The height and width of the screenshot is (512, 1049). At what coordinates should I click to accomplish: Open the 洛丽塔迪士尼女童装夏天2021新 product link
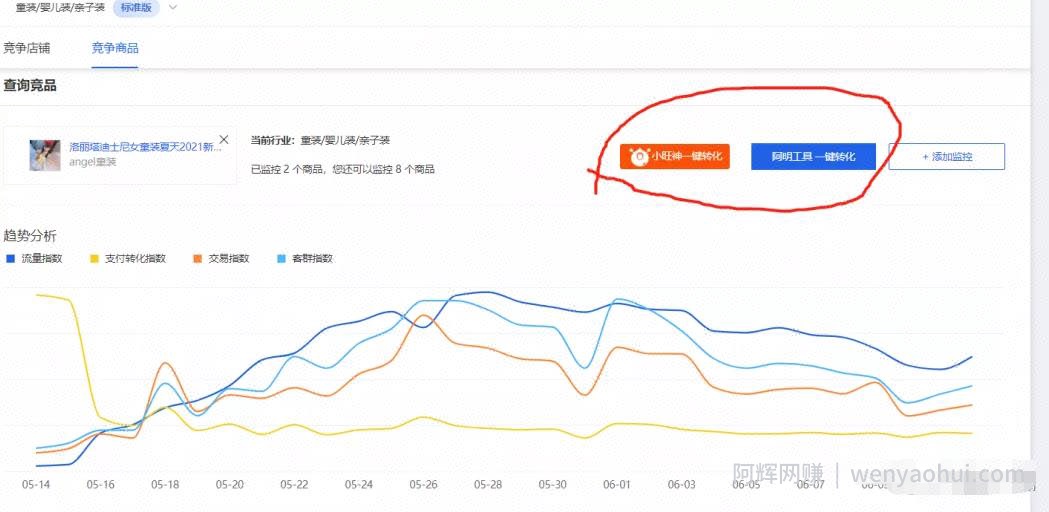click(x=145, y=147)
